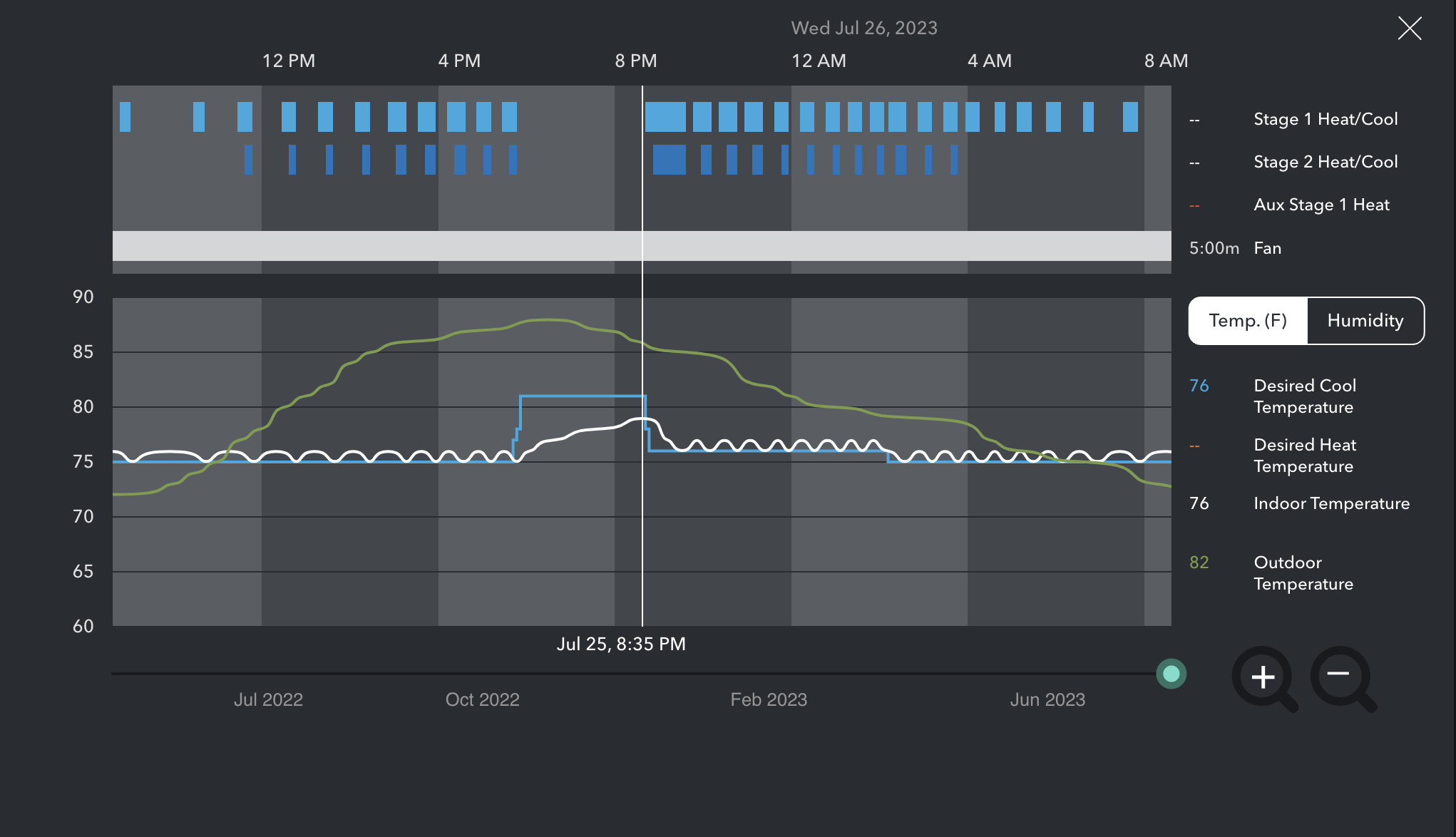Click Jun 2023 on the date timeline

(x=1047, y=699)
